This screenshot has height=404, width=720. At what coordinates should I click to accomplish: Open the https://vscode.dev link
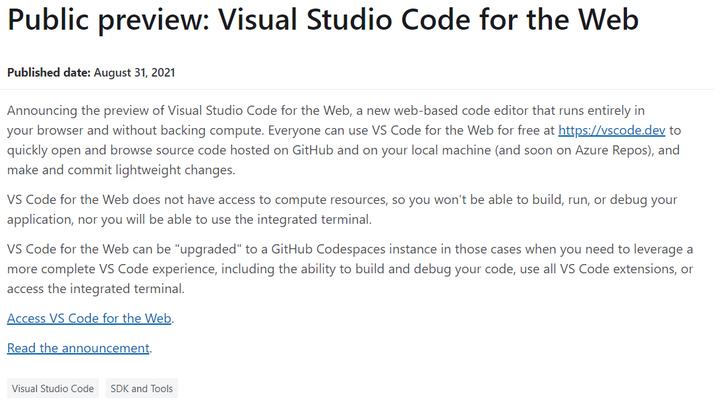(612, 130)
